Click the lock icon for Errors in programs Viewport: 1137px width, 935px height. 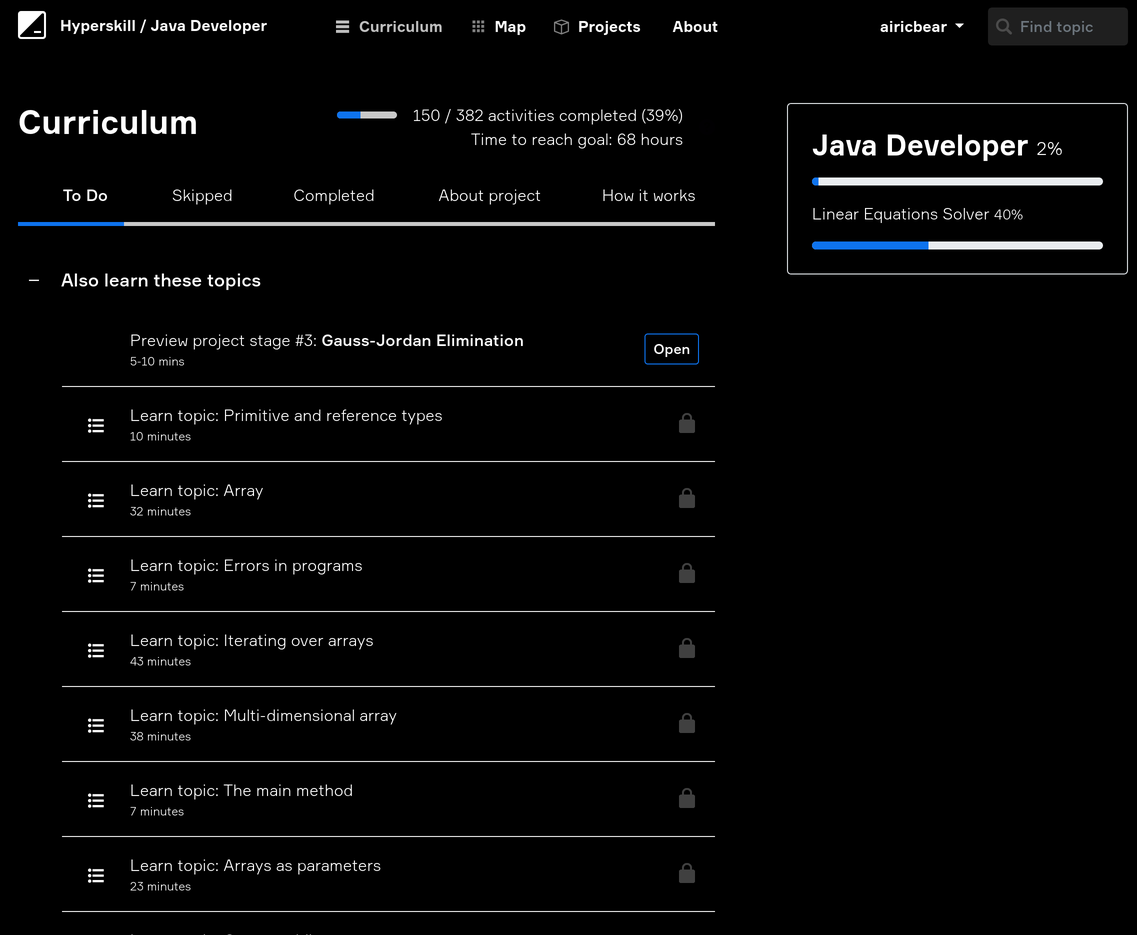tap(687, 573)
